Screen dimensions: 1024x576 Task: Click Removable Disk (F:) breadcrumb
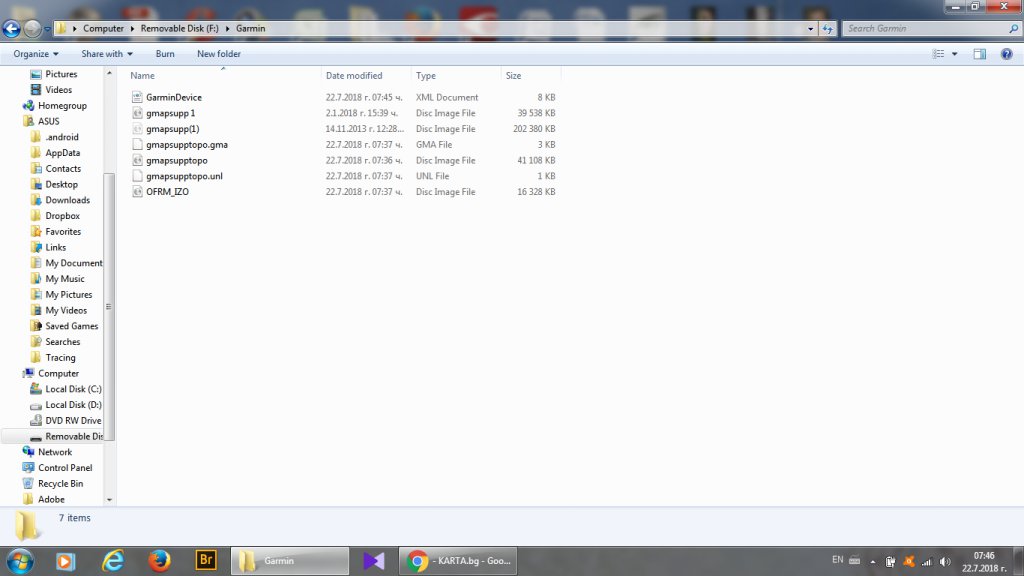tap(180, 29)
